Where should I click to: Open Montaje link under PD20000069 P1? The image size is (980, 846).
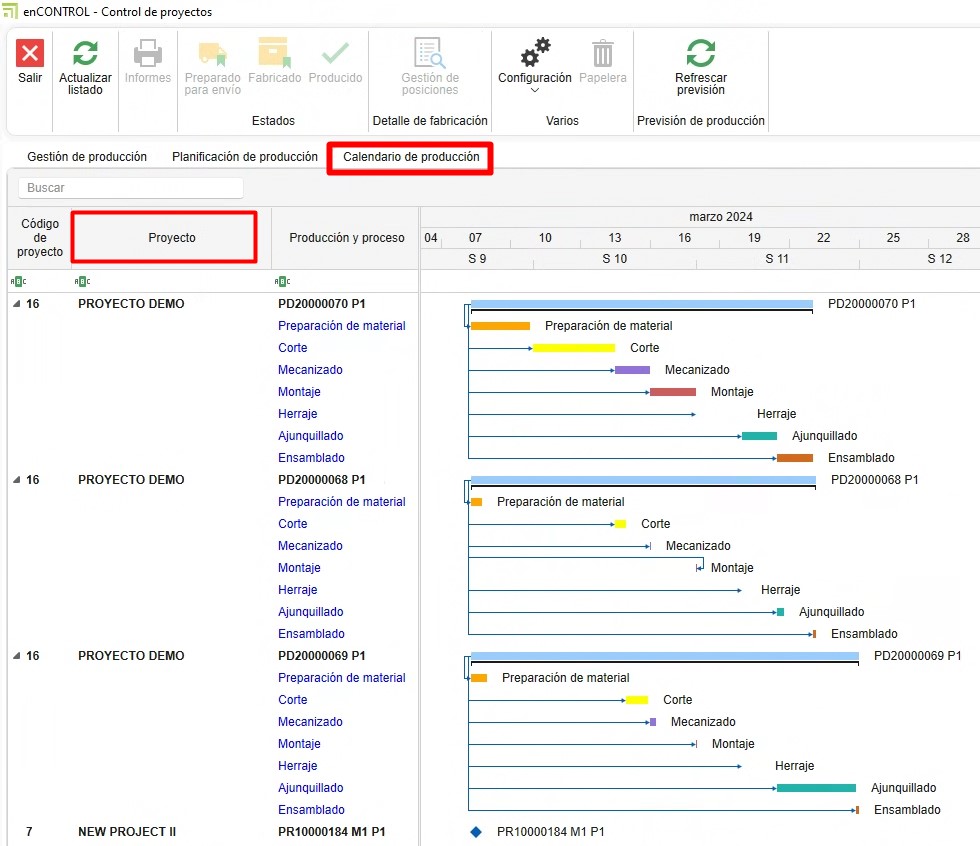click(x=299, y=744)
